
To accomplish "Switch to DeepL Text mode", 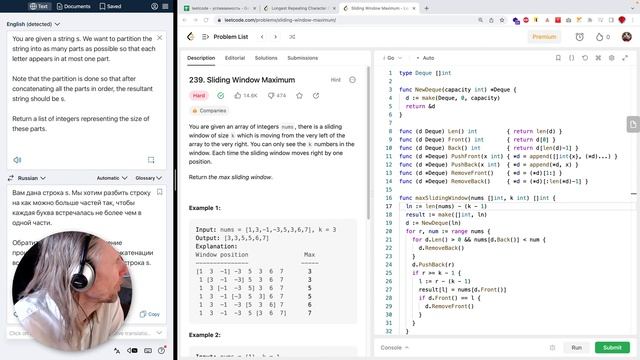I will coord(39,6).
